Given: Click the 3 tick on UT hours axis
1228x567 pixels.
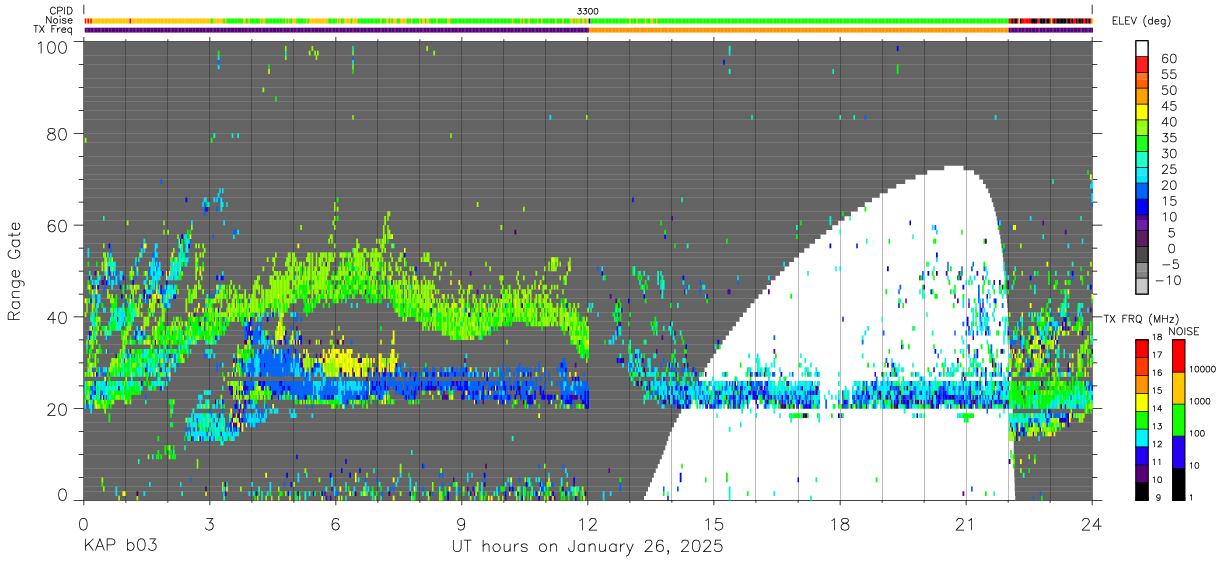Looking at the screenshot, I should (210, 524).
